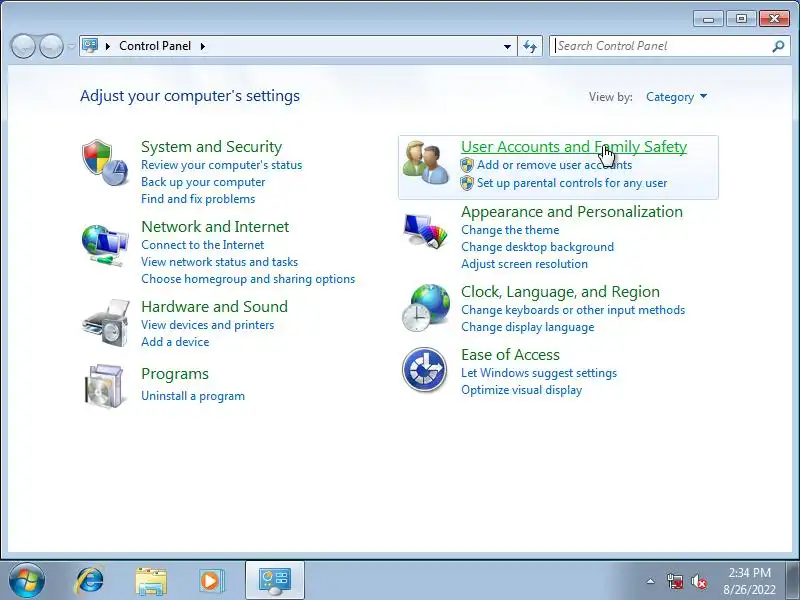Click Control Panel breadcrumb text
Image resolution: width=800 pixels, height=600 pixels.
[155, 46]
